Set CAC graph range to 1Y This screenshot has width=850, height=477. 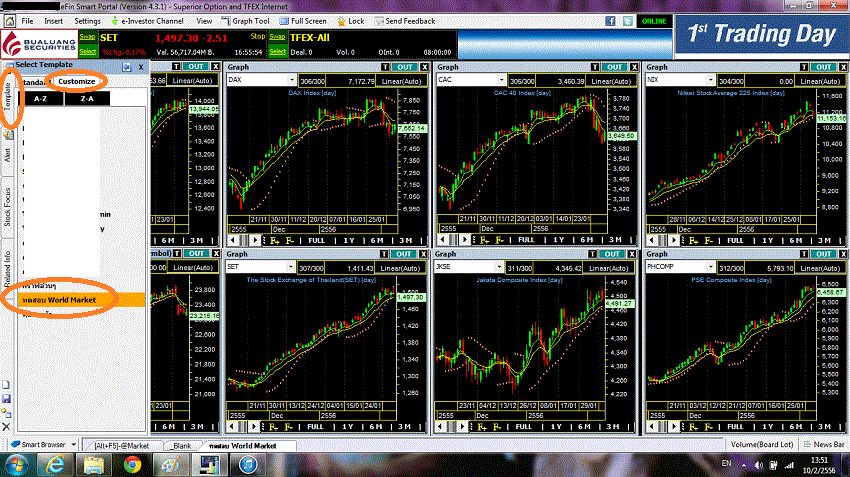tap(558, 240)
